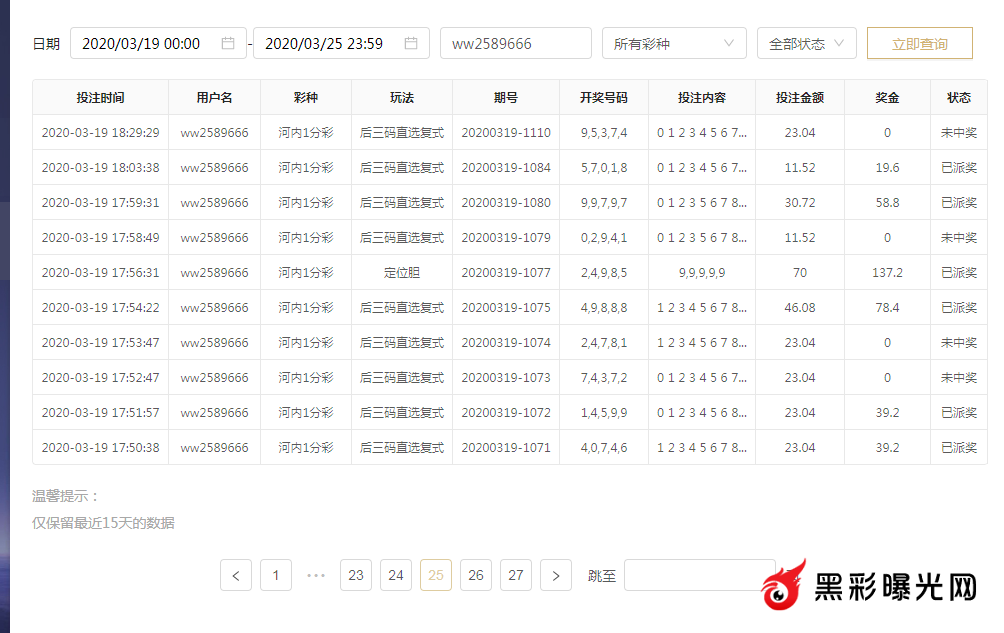Screen dimensions: 1004x633
Task: Click the username field ww2589666
Action: 515,44
